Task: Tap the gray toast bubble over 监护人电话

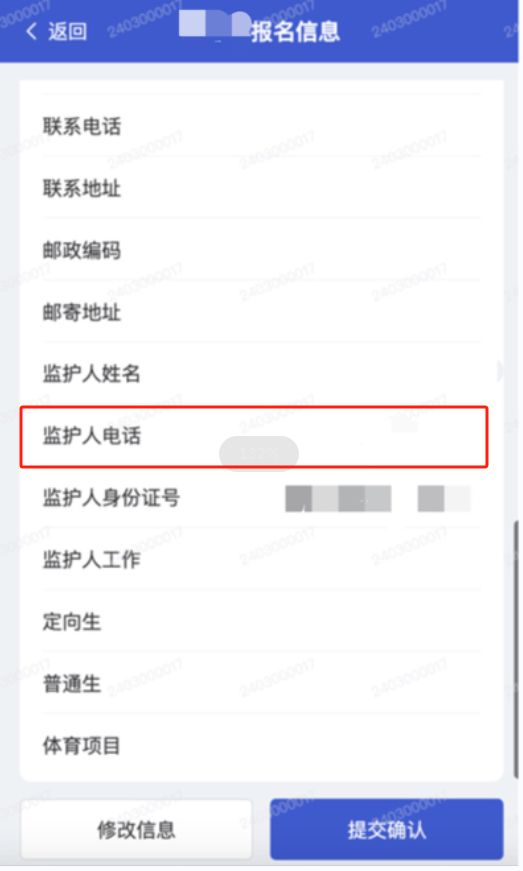Action: tap(259, 453)
